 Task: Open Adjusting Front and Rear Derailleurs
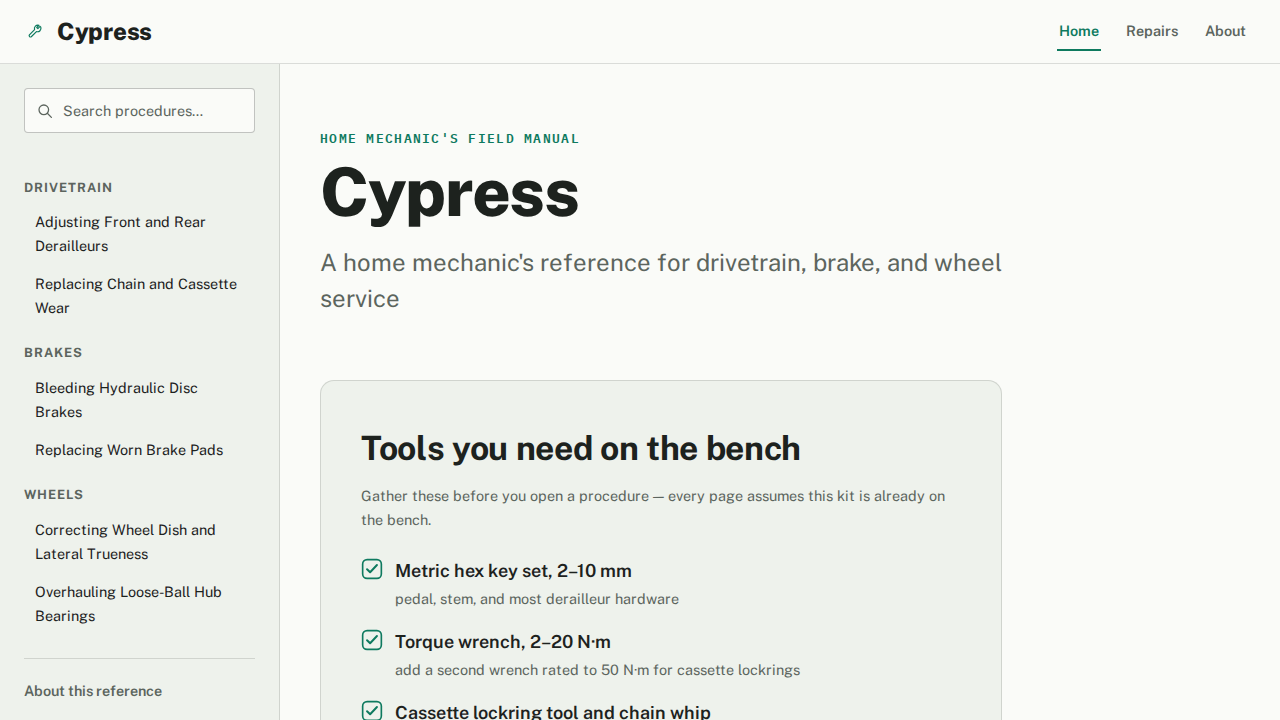(x=139, y=234)
